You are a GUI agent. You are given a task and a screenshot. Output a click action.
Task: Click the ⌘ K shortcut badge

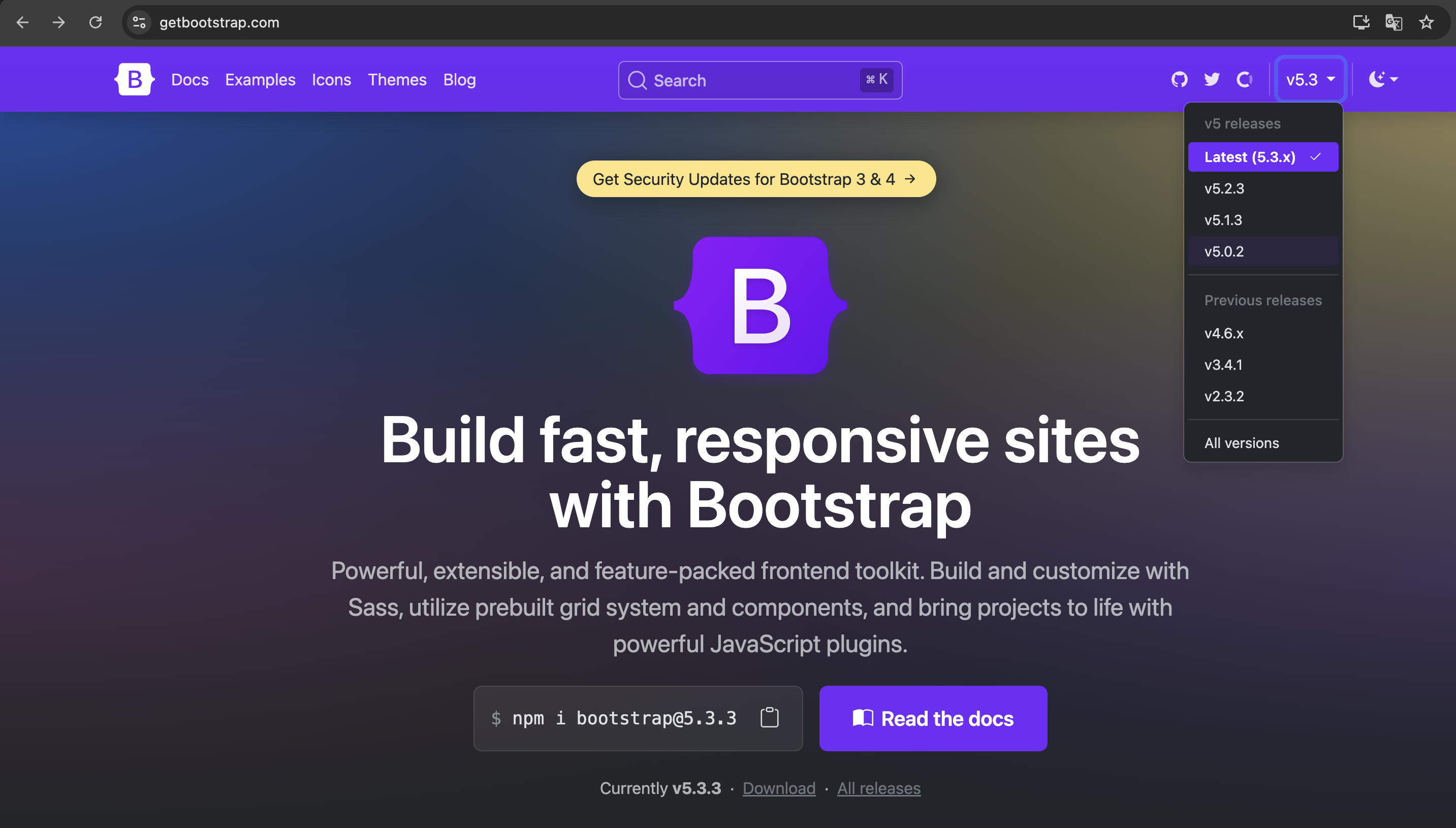click(876, 80)
